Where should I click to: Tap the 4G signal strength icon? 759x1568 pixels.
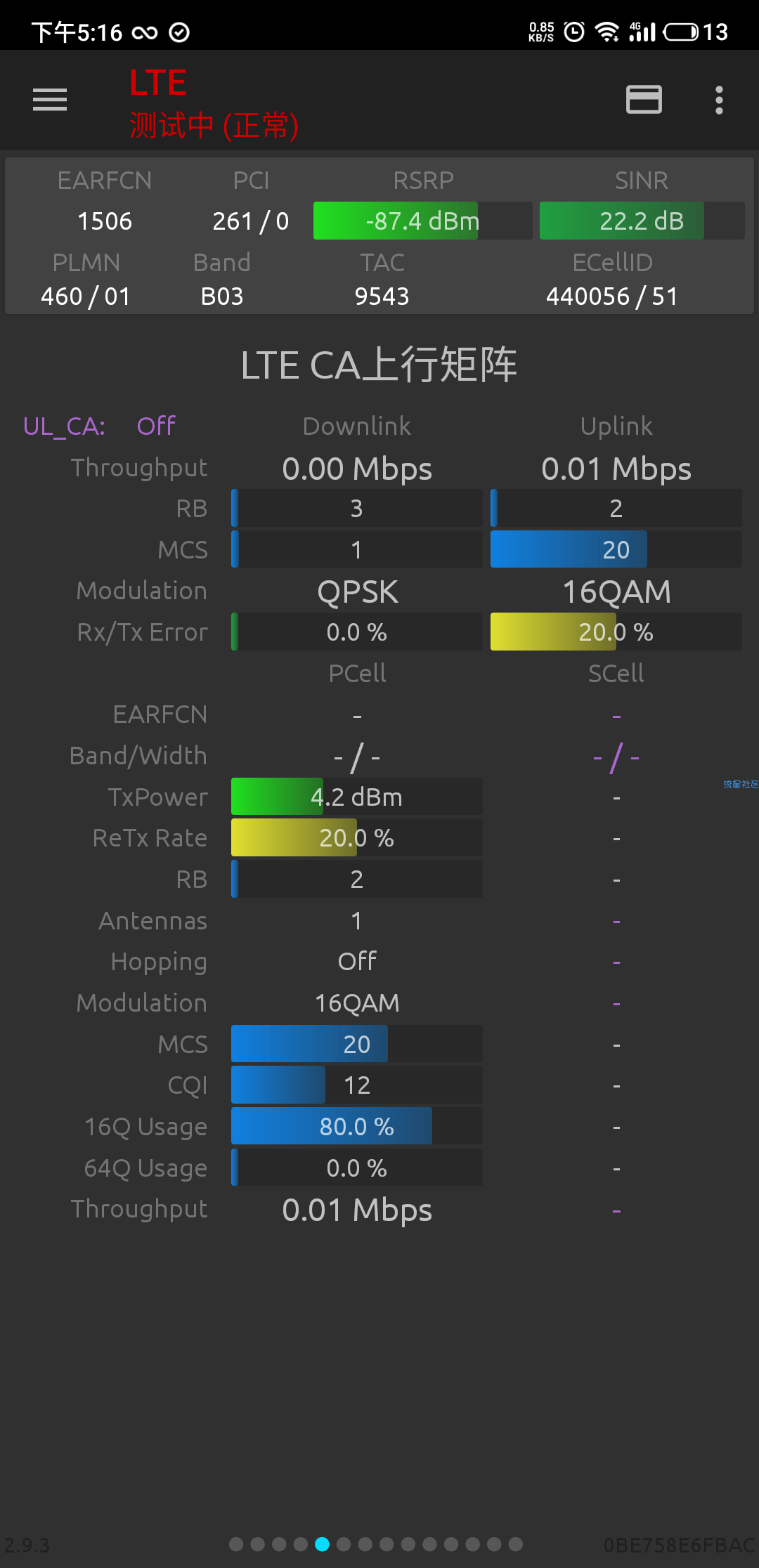click(x=642, y=32)
